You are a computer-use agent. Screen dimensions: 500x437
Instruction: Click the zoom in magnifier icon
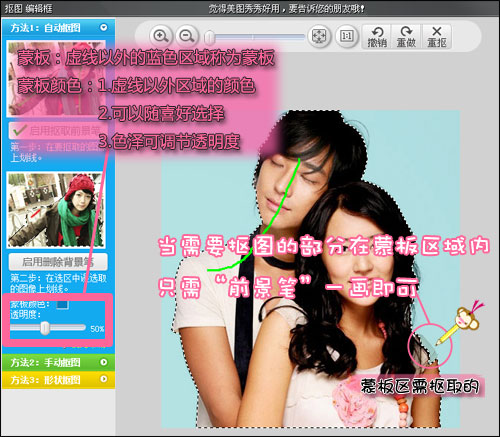pos(161,36)
